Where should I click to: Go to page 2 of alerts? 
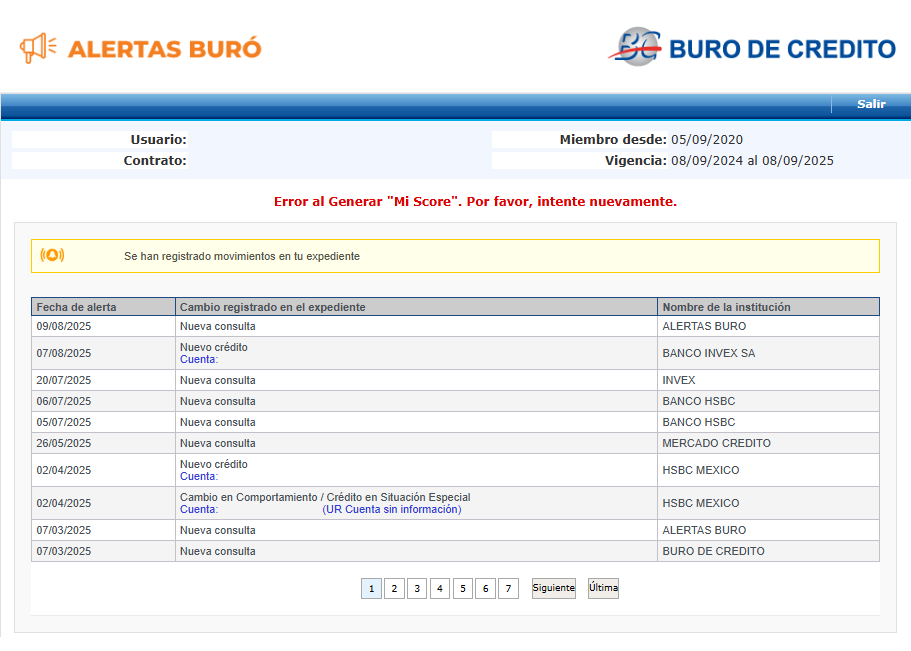coord(394,588)
